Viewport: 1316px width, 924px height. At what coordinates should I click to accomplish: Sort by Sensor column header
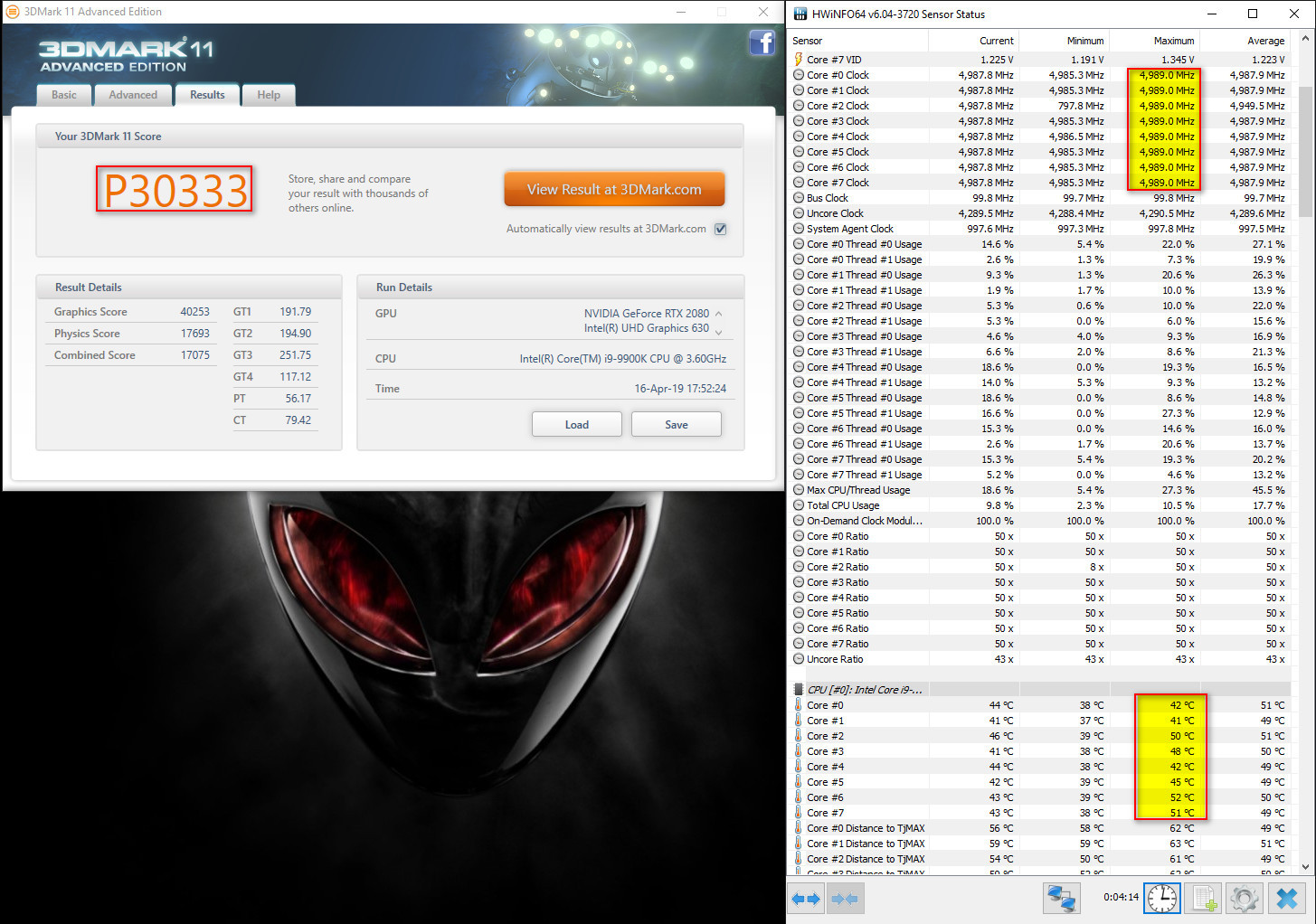pos(857,41)
